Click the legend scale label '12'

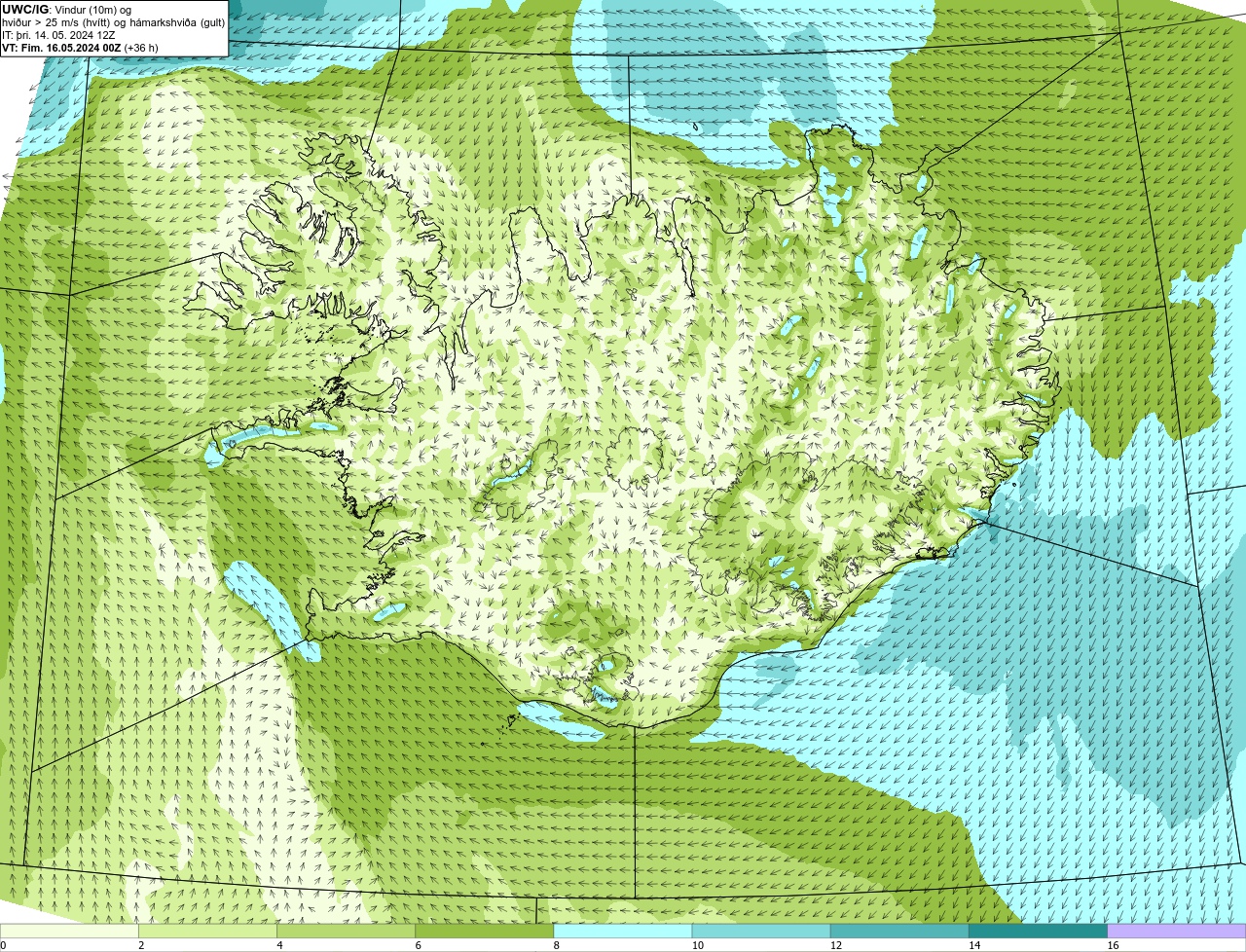pyautogui.click(x=836, y=945)
